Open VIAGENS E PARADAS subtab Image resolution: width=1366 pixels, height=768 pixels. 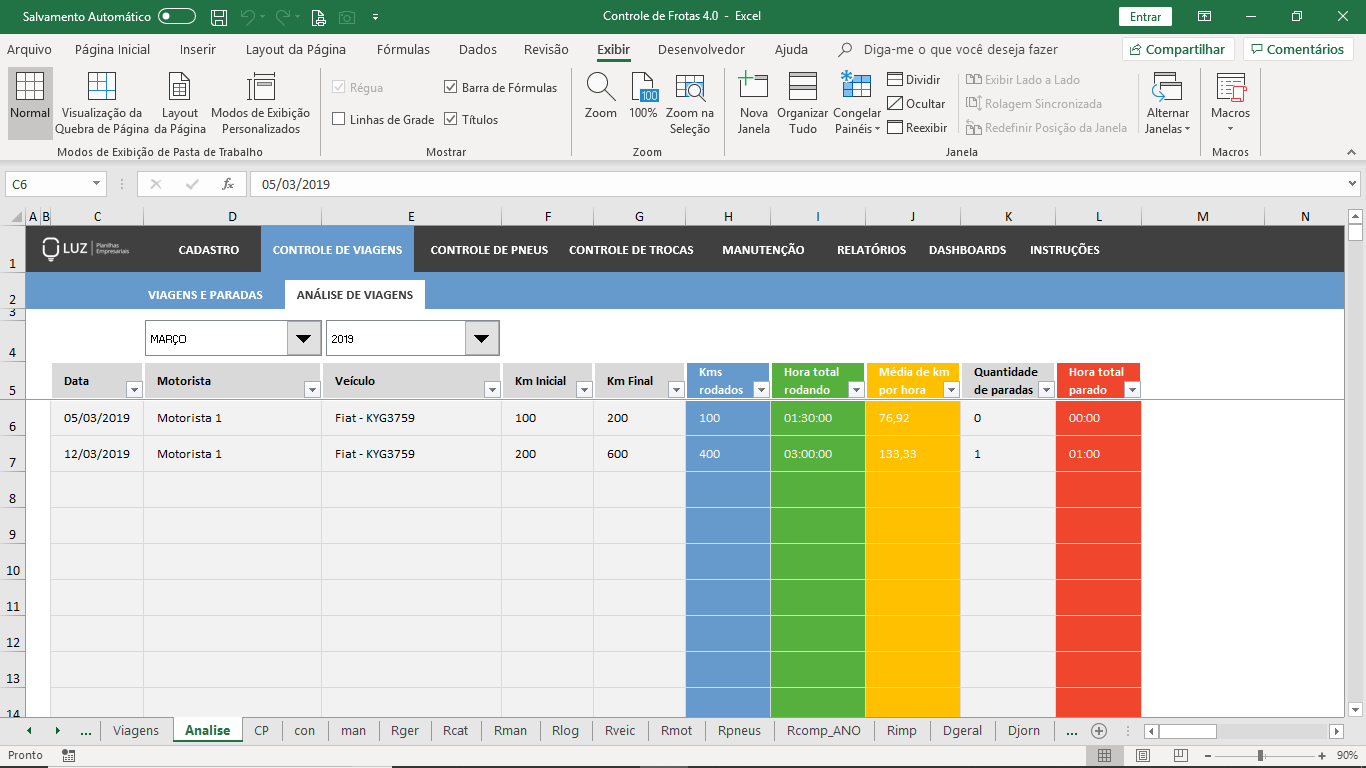[x=205, y=295]
